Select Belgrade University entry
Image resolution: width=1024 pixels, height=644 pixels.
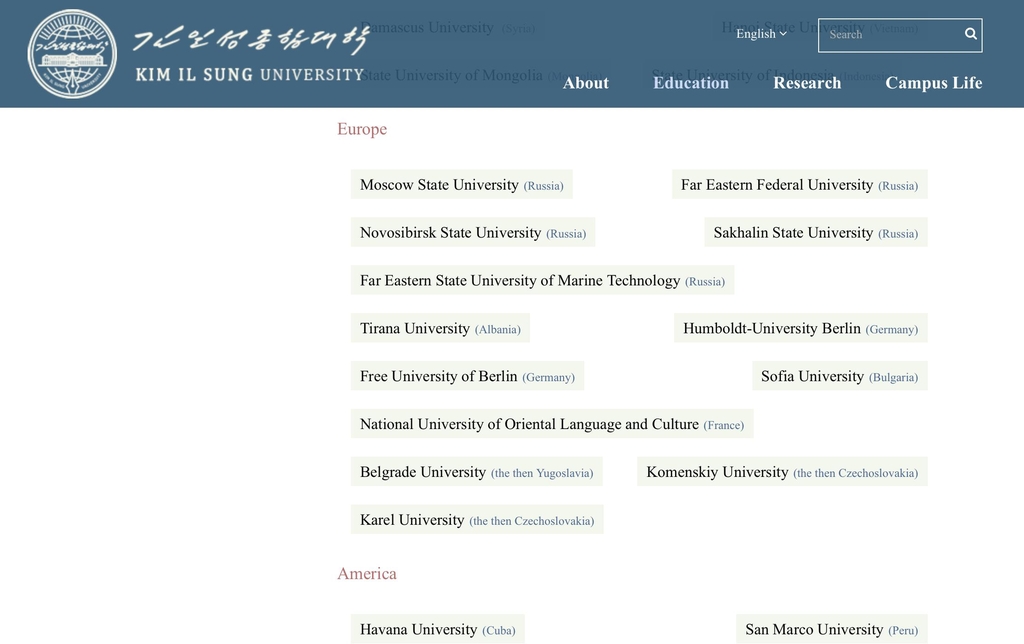(x=476, y=472)
